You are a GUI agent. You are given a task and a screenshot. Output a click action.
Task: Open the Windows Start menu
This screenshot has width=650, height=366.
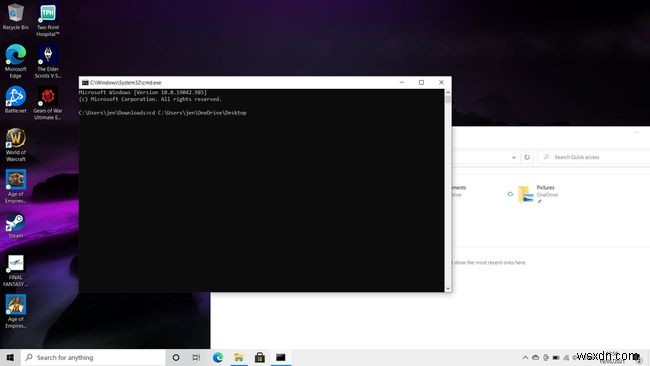(10, 357)
